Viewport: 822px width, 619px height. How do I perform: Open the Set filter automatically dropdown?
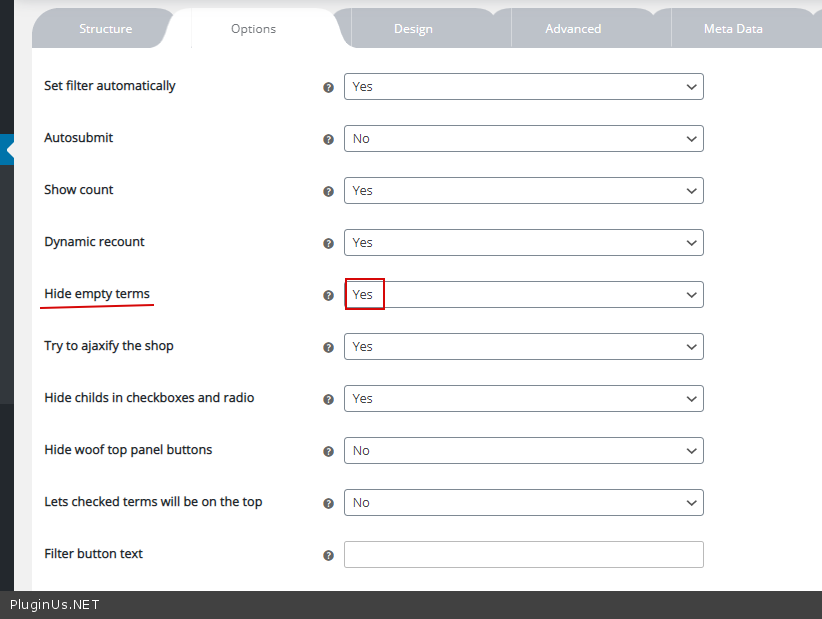pos(523,87)
